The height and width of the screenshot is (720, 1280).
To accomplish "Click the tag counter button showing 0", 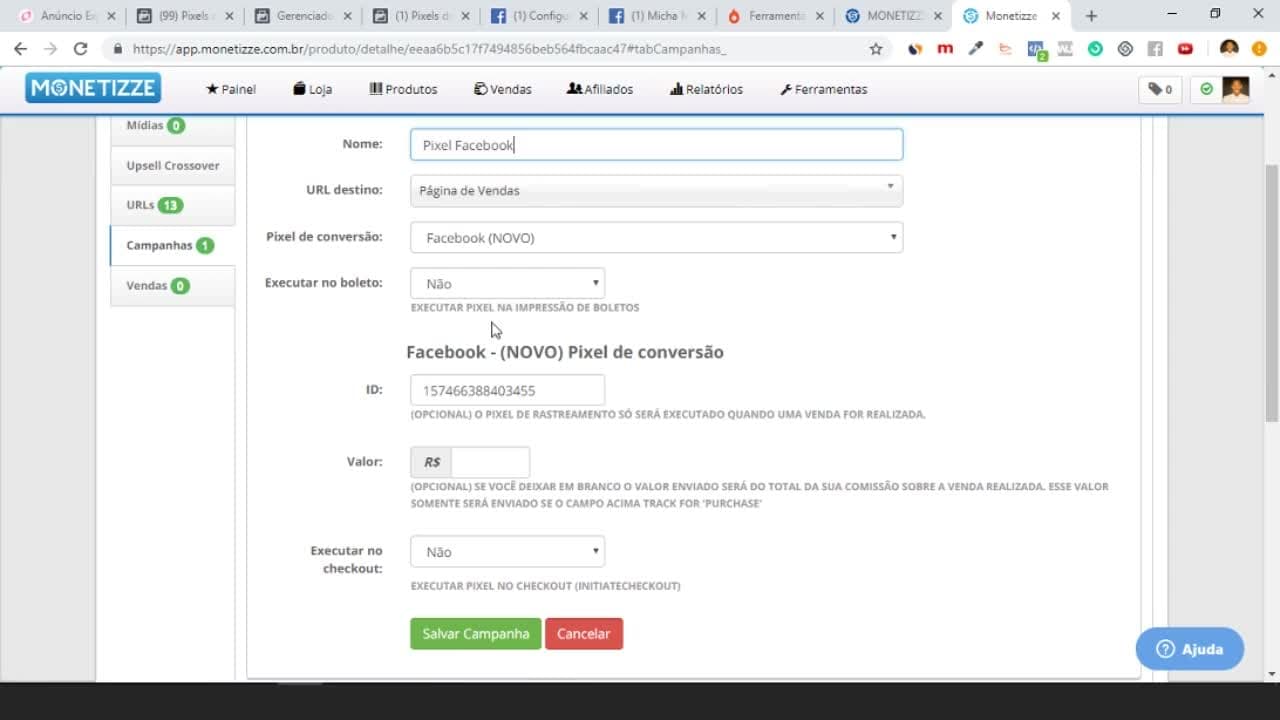I will point(1160,89).
